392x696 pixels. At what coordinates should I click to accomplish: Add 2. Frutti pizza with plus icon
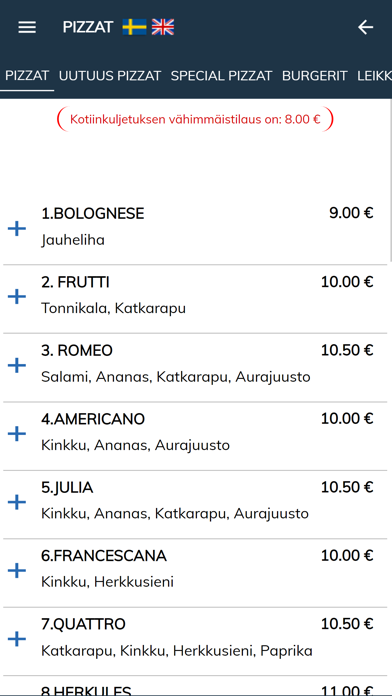click(17, 297)
